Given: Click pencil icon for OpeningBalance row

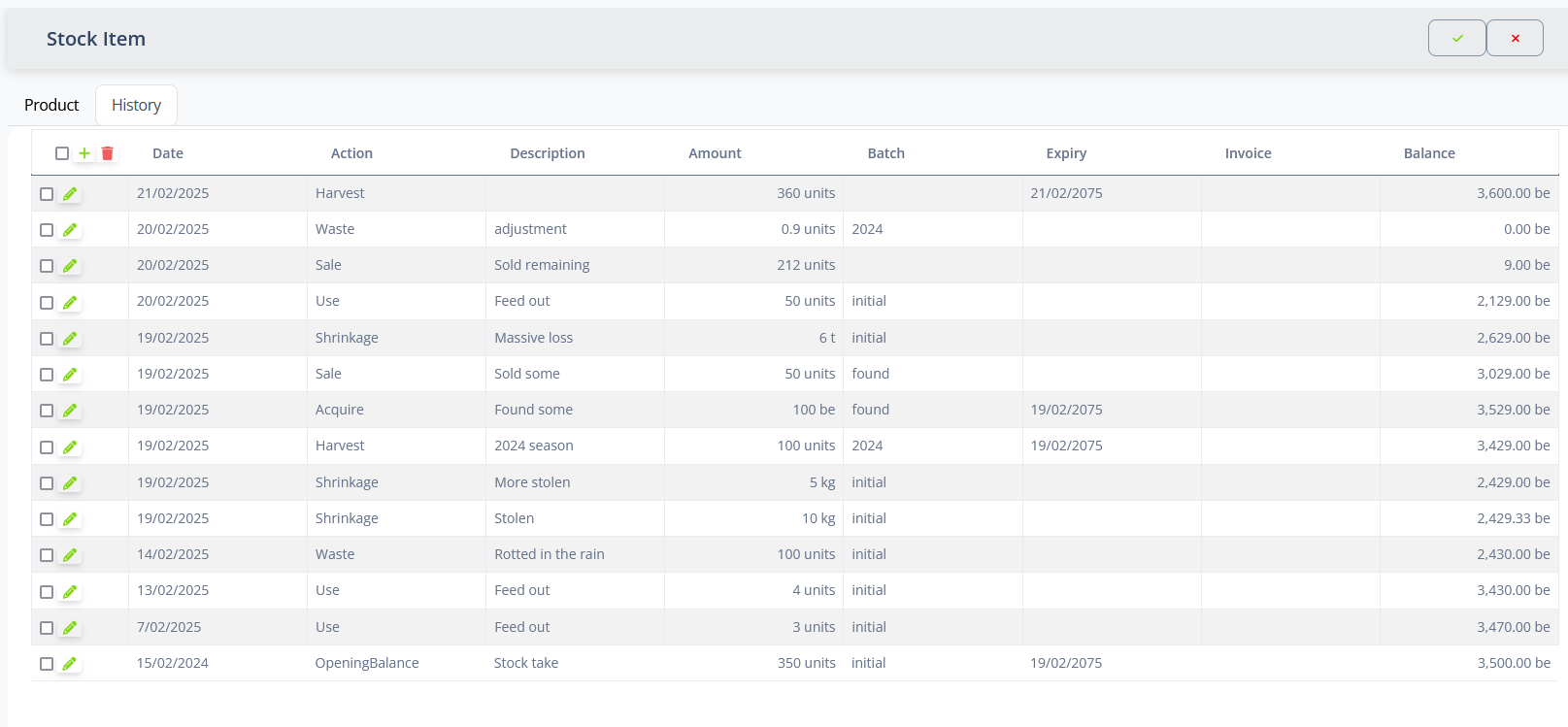Looking at the screenshot, I should click(70, 664).
